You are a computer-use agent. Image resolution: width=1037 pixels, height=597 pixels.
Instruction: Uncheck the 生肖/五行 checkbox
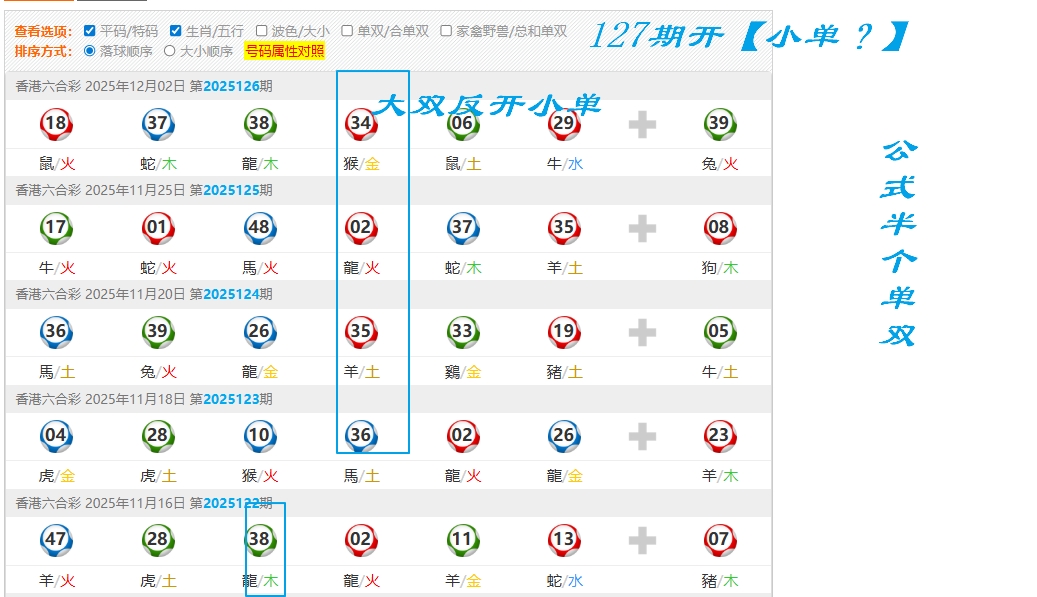pos(176,31)
